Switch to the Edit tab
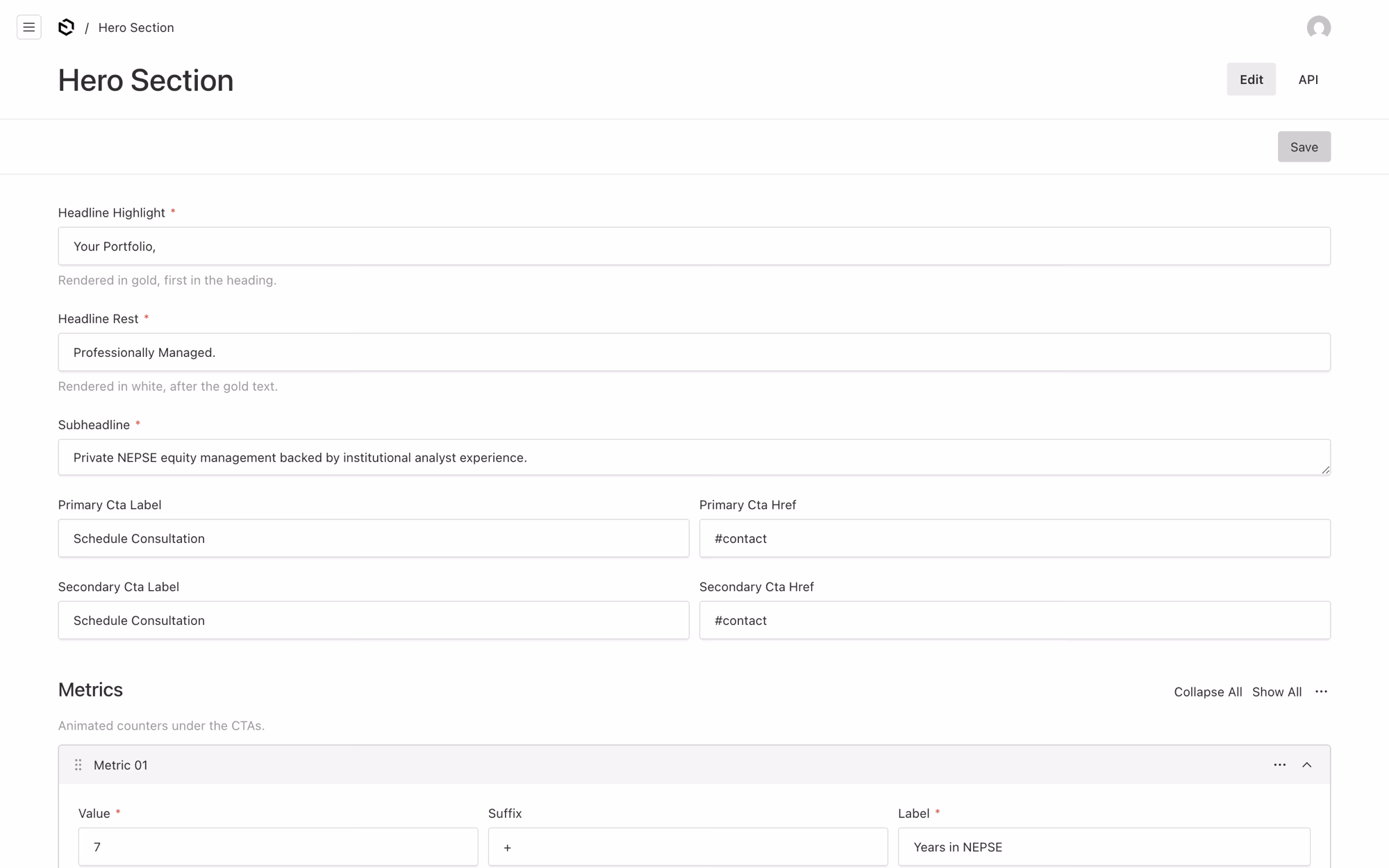The height and width of the screenshot is (868, 1389). [1251, 79]
